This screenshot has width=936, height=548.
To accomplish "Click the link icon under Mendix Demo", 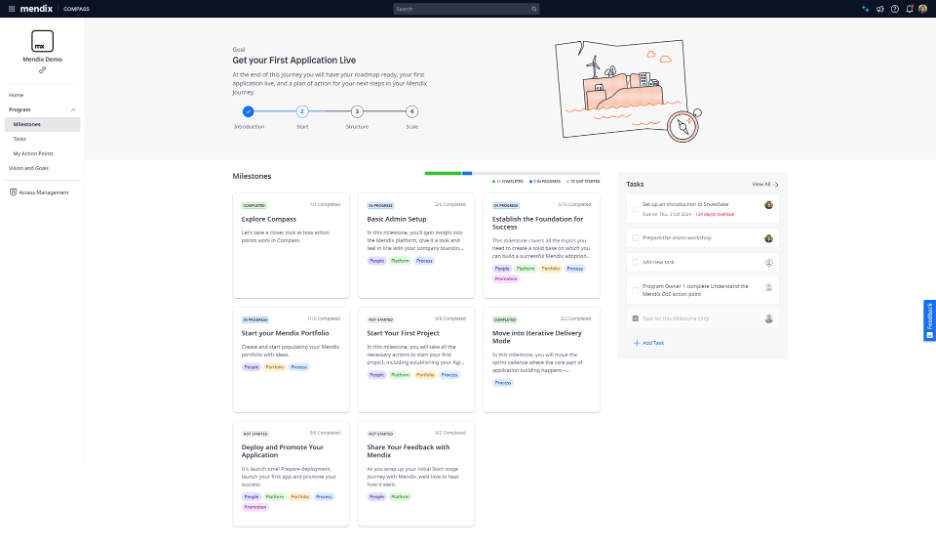I will point(42,70).
